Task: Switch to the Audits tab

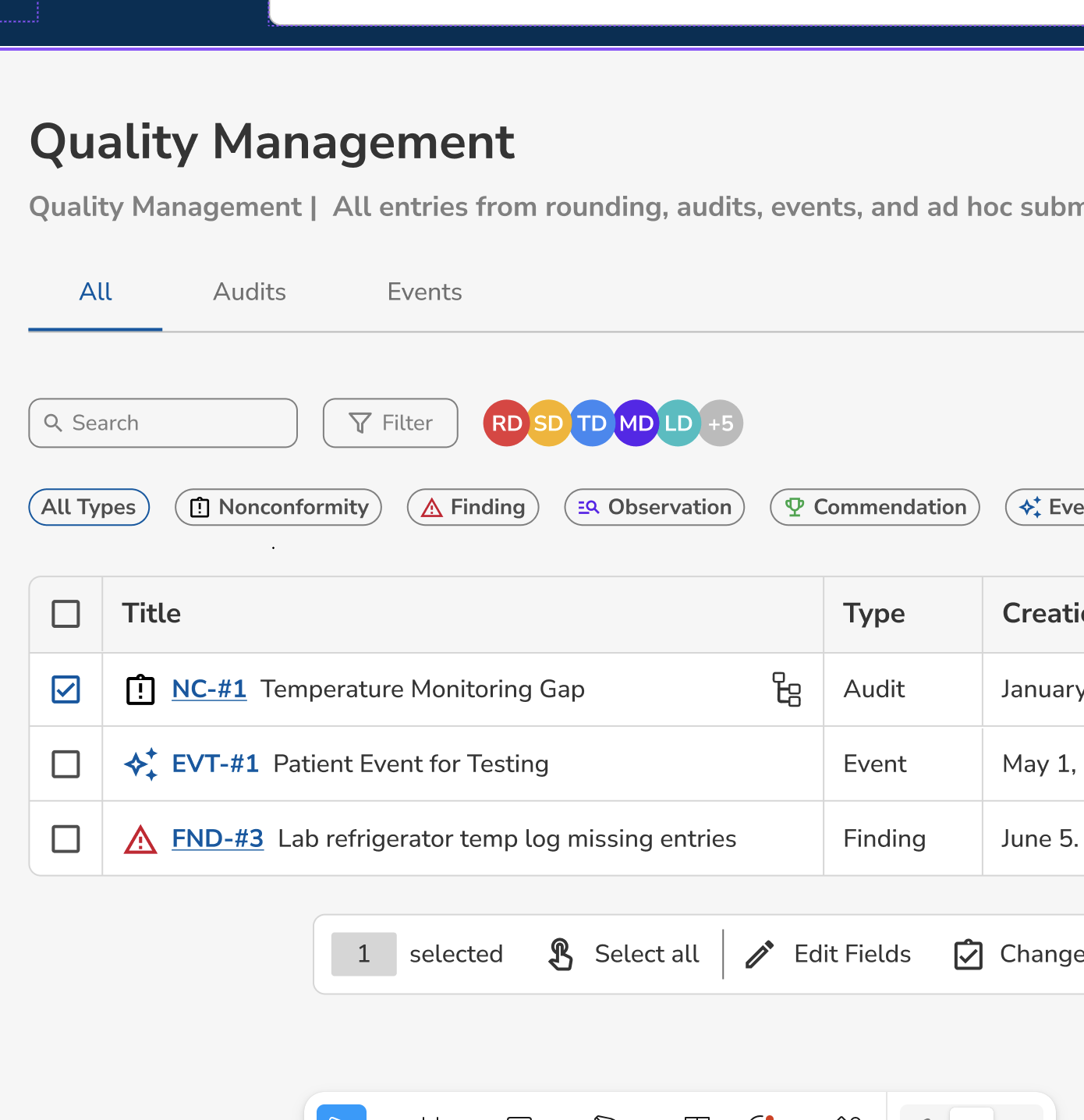Action: (x=250, y=292)
